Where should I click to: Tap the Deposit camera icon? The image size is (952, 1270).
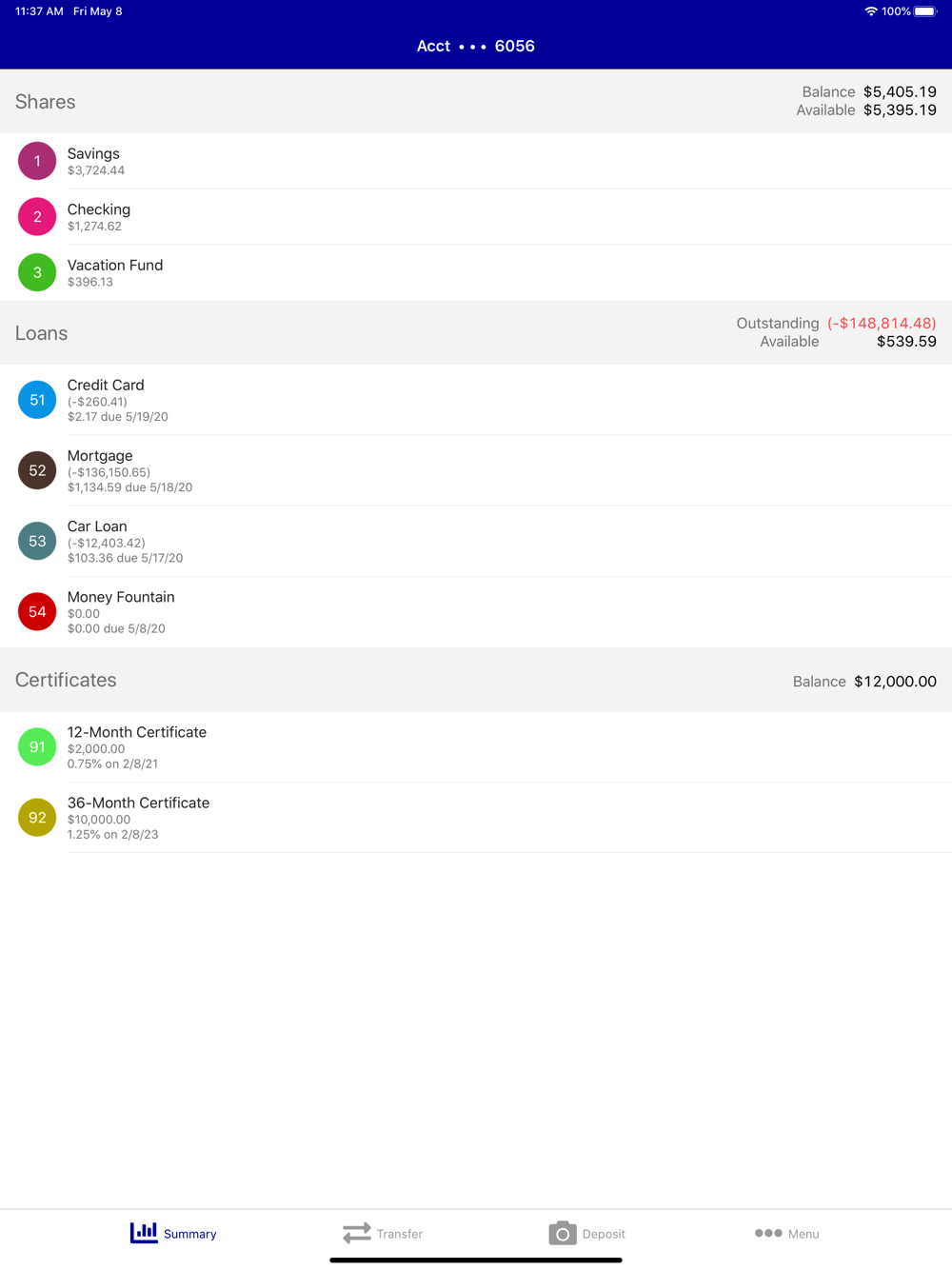tap(563, 1233)
